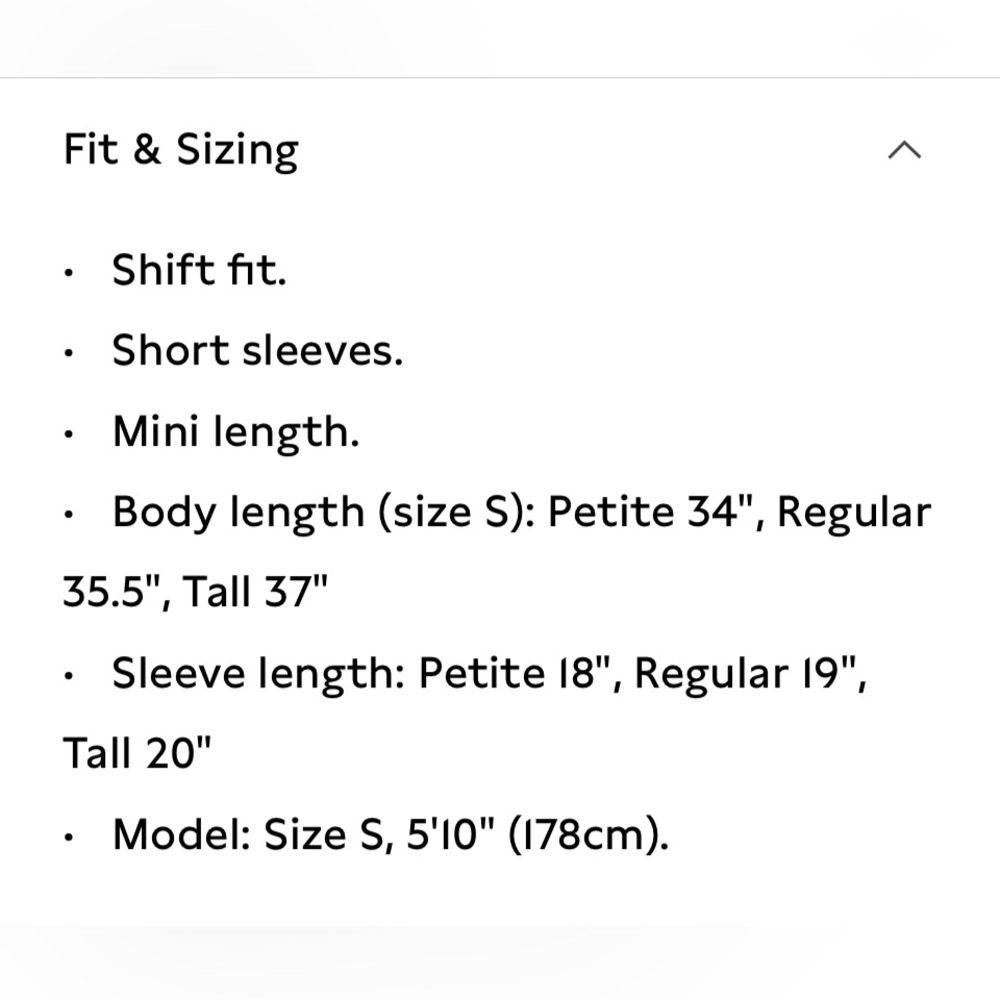The width and height of the screenshot is (1000, 1000).
Task: Click the Fit & Sizing heading
Action: [181, 151]
